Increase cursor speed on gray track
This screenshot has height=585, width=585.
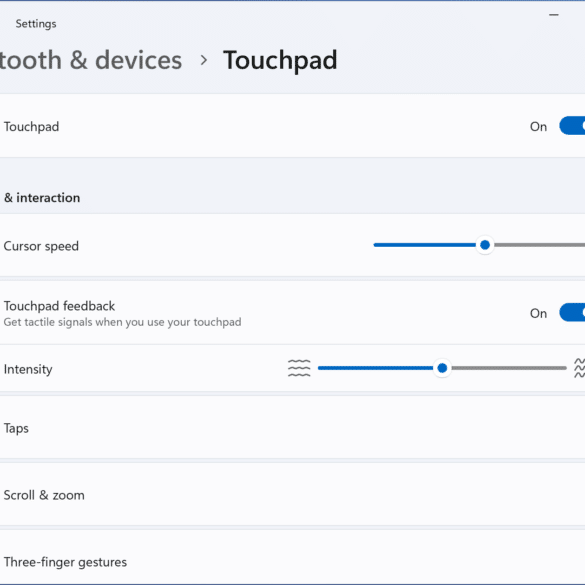click(x=539, y=245)
